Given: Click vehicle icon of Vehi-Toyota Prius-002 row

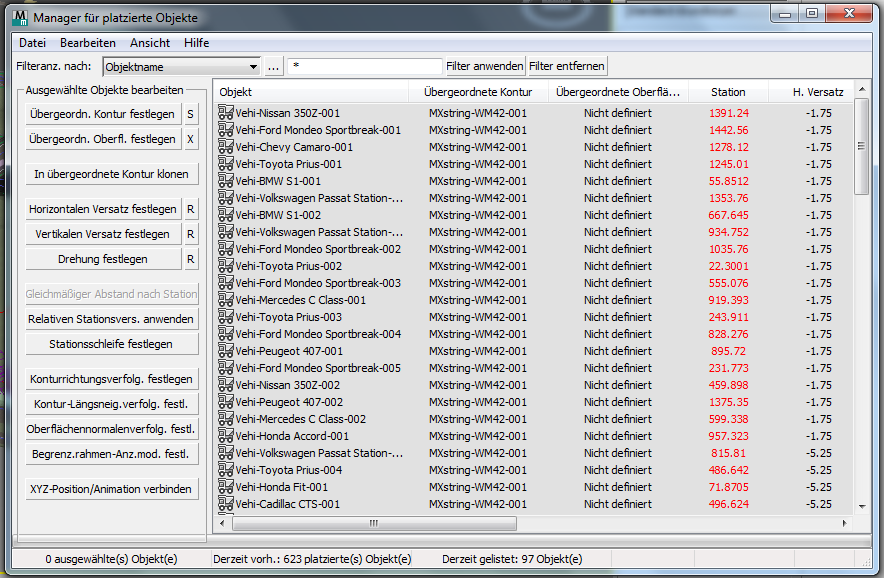Looking at the screenshot, I should click(x=226, y=266).
